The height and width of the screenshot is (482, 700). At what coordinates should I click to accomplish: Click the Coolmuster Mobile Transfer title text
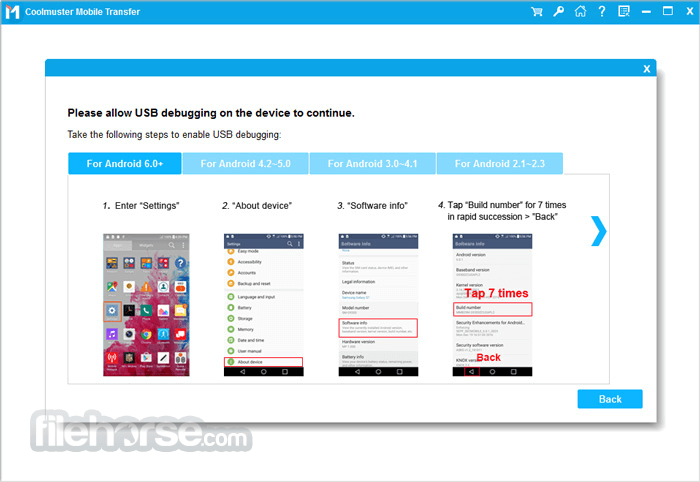click(82, 12)
